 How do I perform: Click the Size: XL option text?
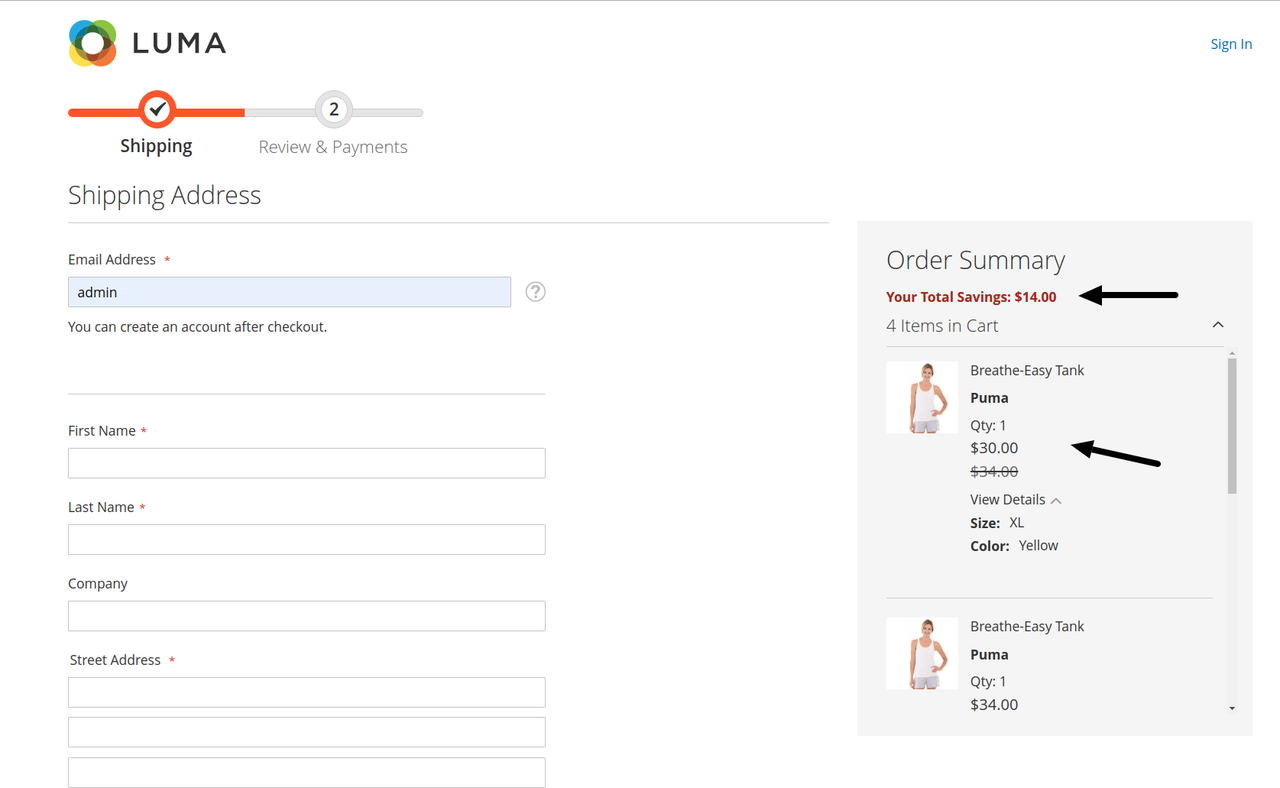click(997, 523)
